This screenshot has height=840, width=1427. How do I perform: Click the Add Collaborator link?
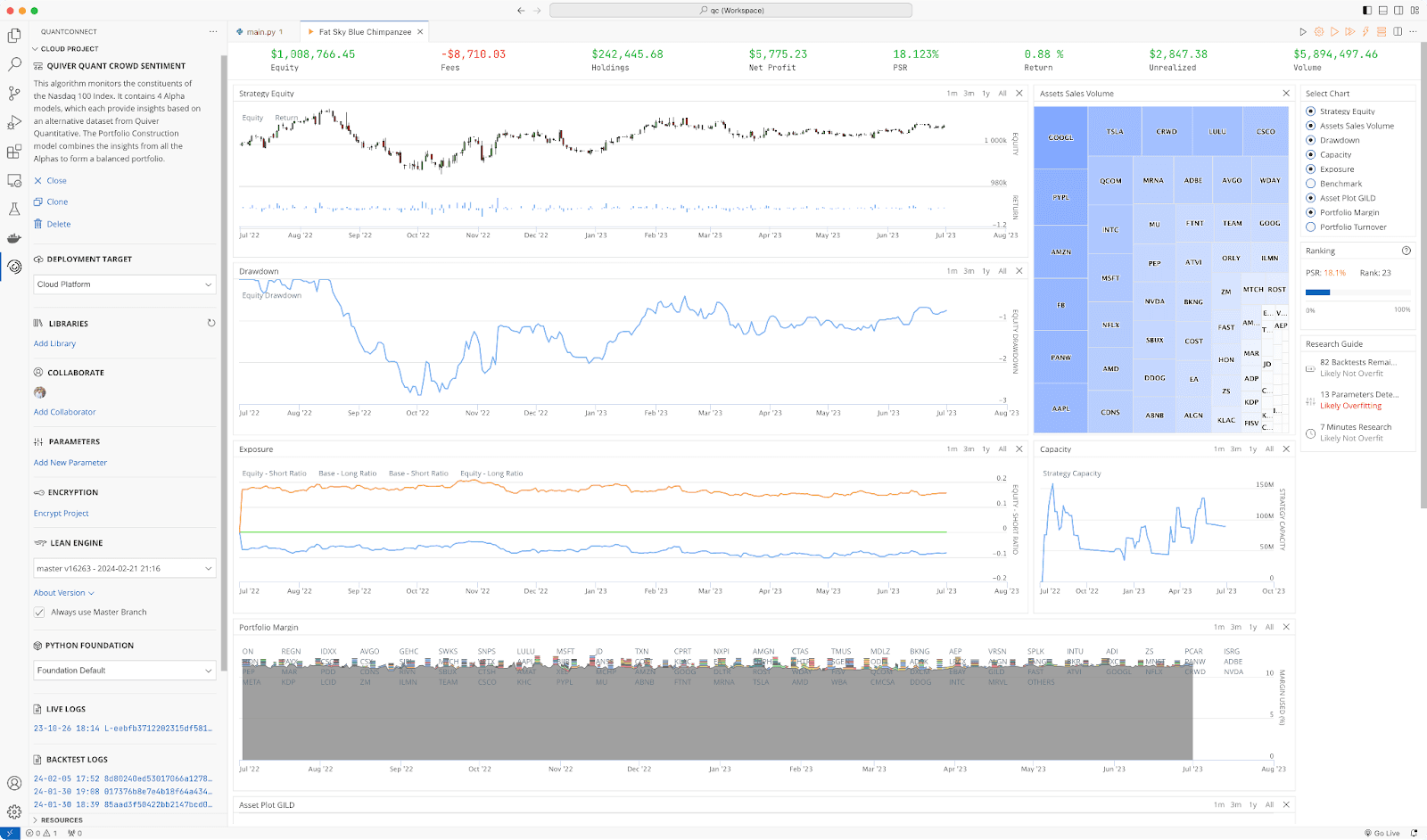(x=64, y=412)
